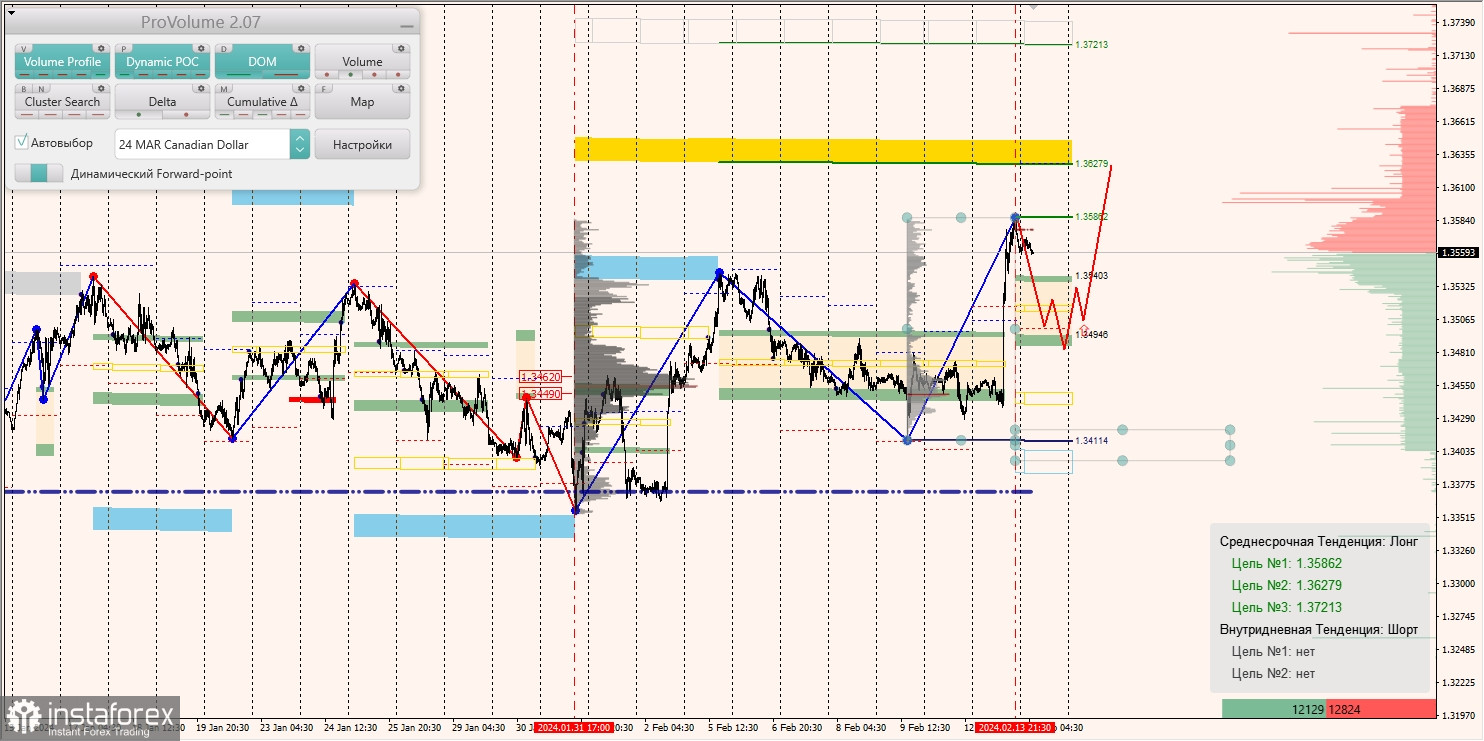1484x741 pixels.
Task: Click the M hotkey tab on Cumulative Δ
Action: tap(224, 88)
